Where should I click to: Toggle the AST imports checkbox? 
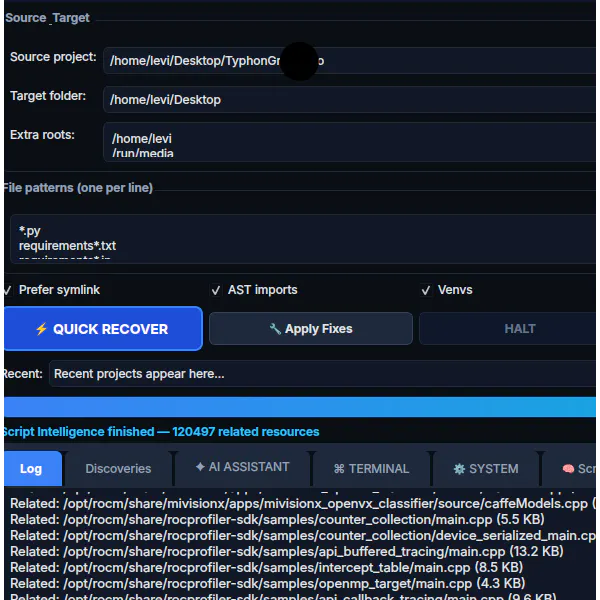coord(216,290)
